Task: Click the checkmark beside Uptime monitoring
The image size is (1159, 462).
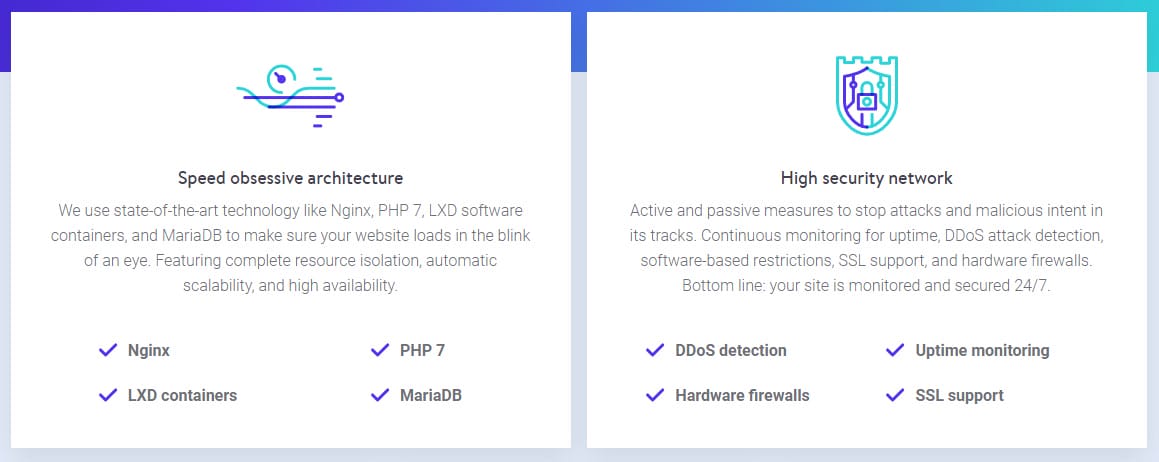Action: point(895,350)
